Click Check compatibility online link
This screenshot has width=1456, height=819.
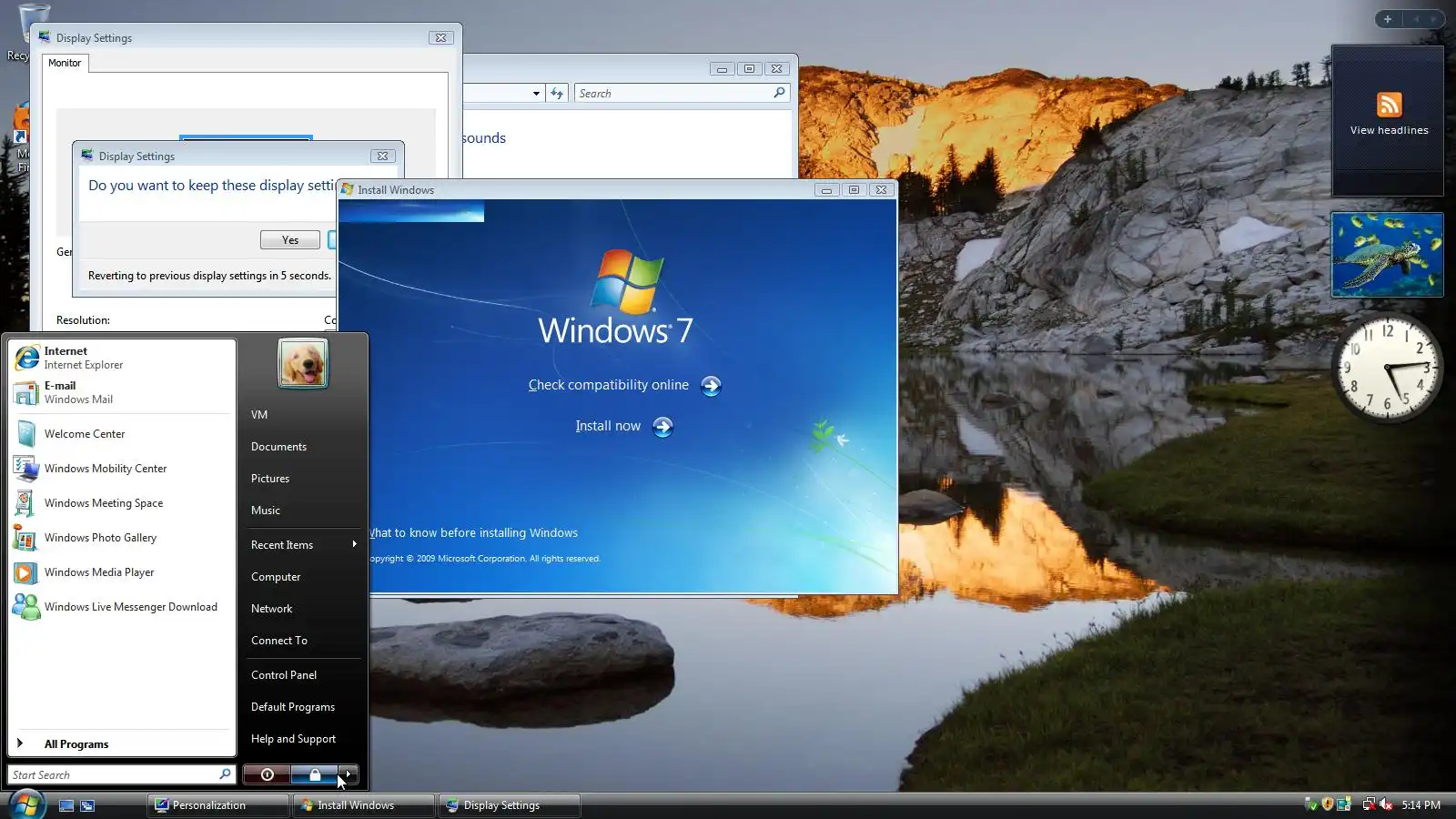(x=609, y=385)
